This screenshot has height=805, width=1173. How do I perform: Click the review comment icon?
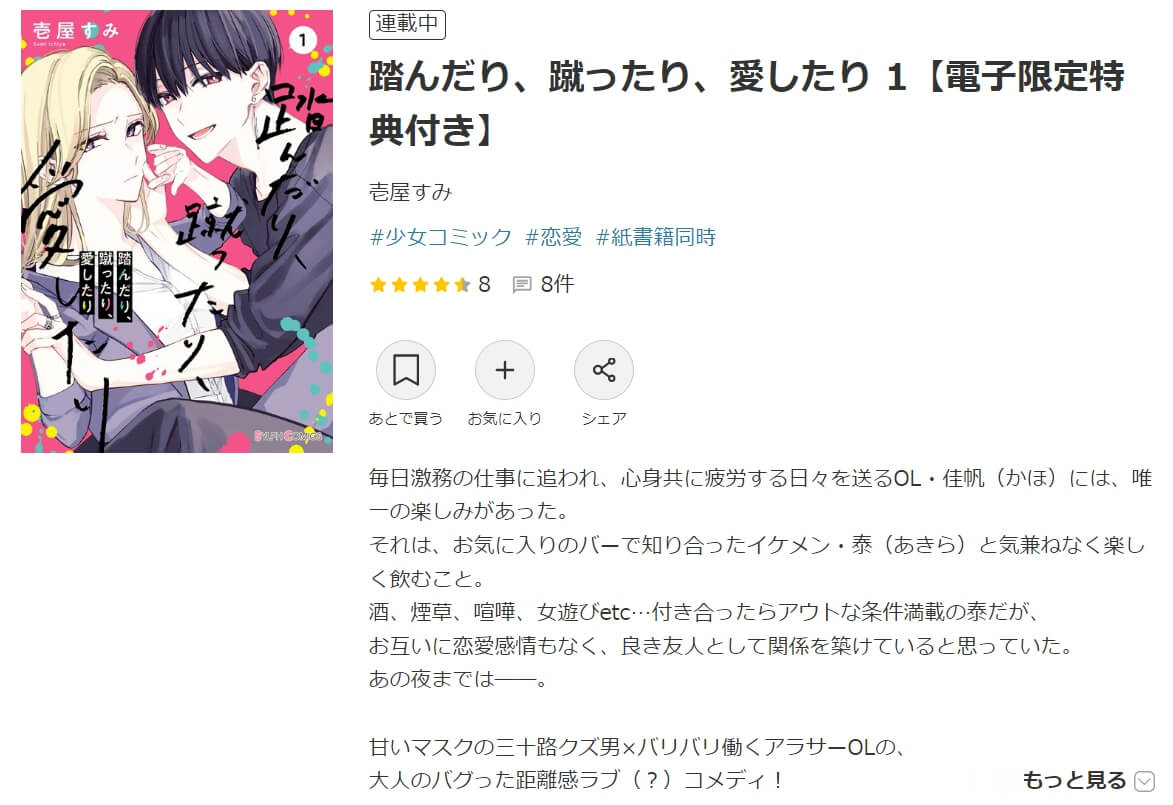click(521, 284)
